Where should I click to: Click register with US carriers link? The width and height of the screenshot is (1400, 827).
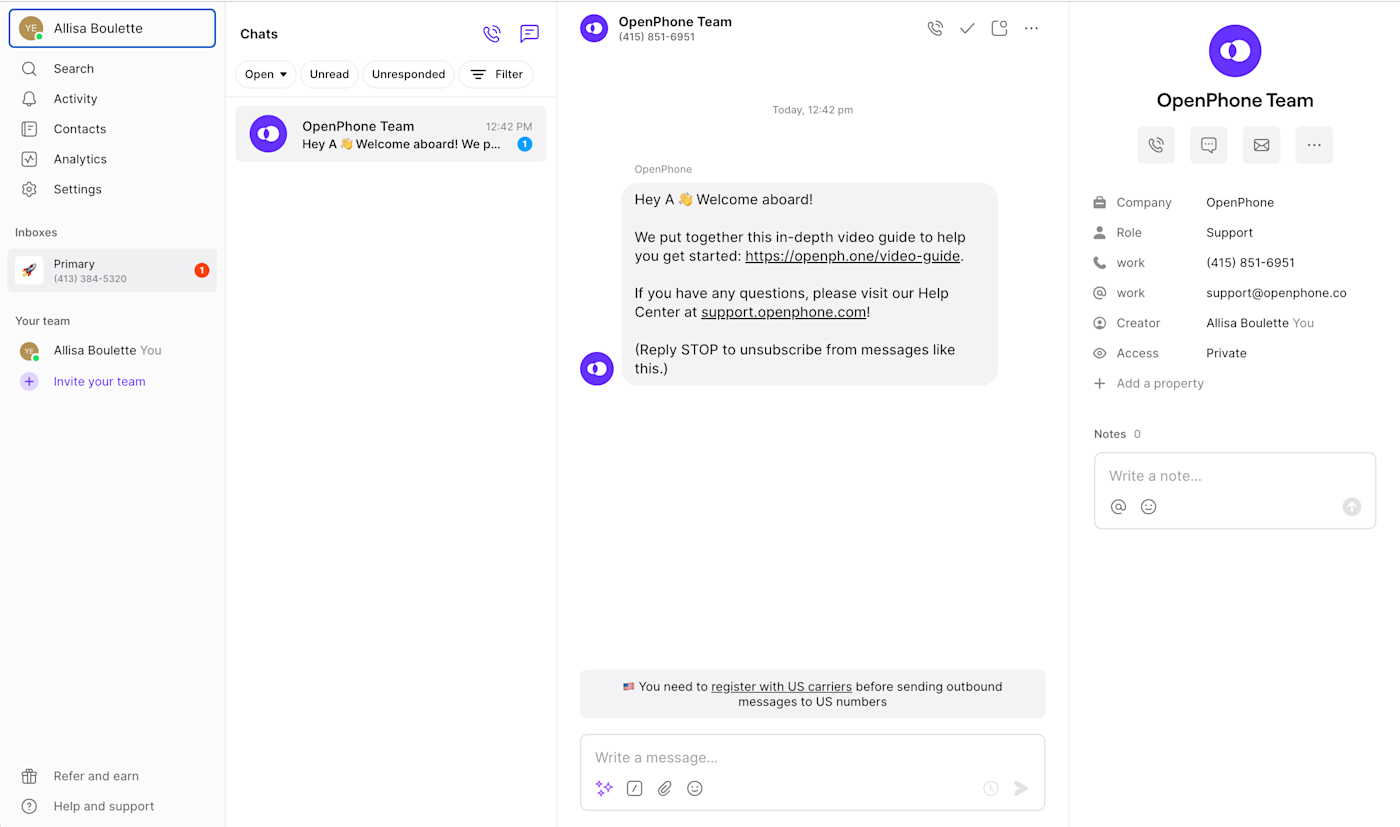coord(782,687)
